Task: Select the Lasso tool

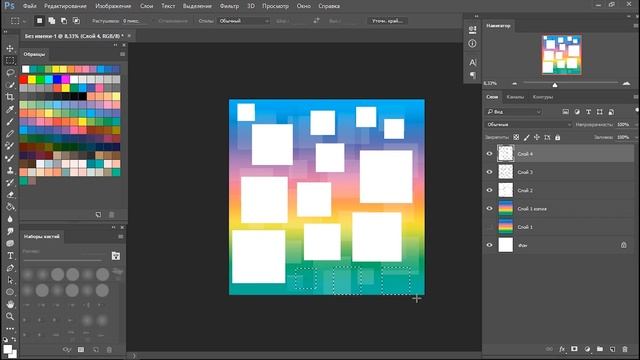Action: pyautogui.click(x=10, y=73)
